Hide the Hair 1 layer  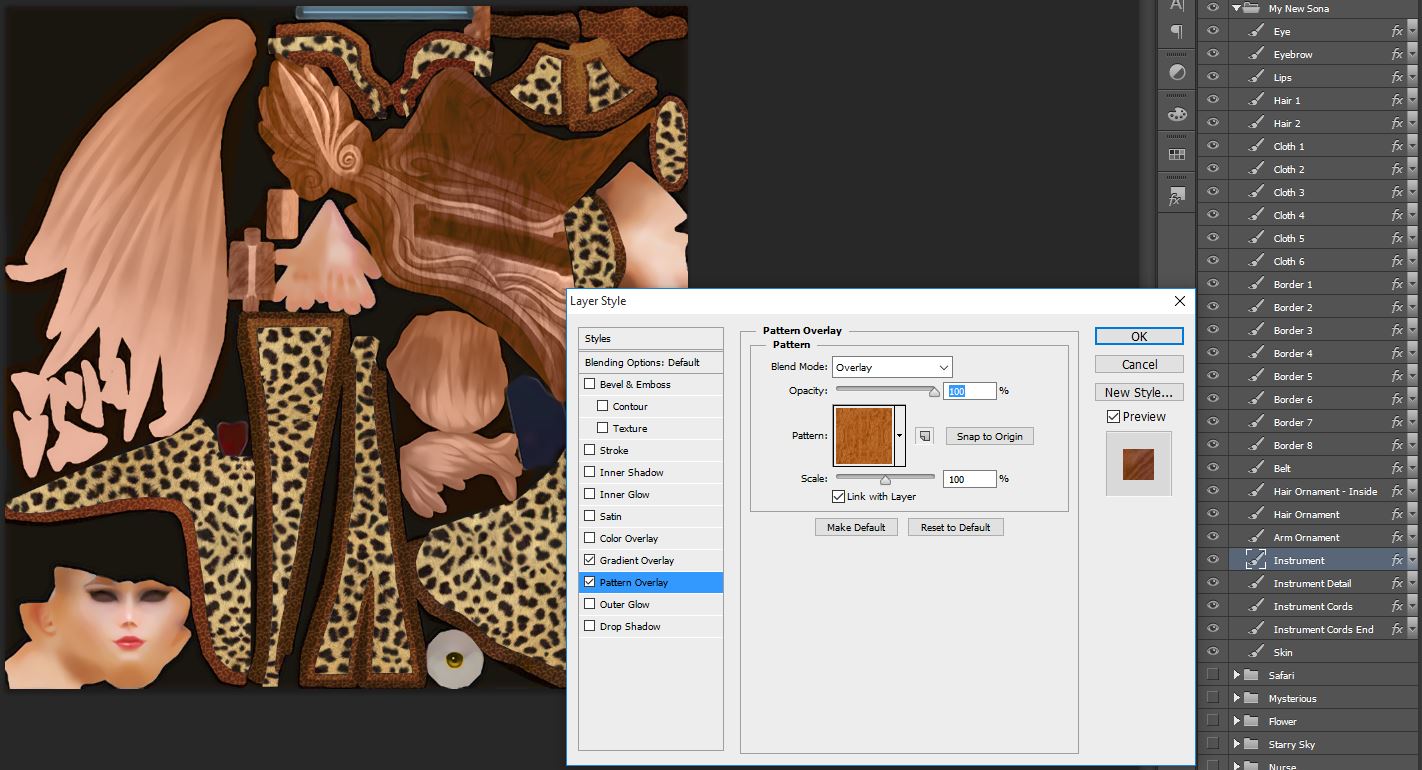click(x=1213, y=100)
